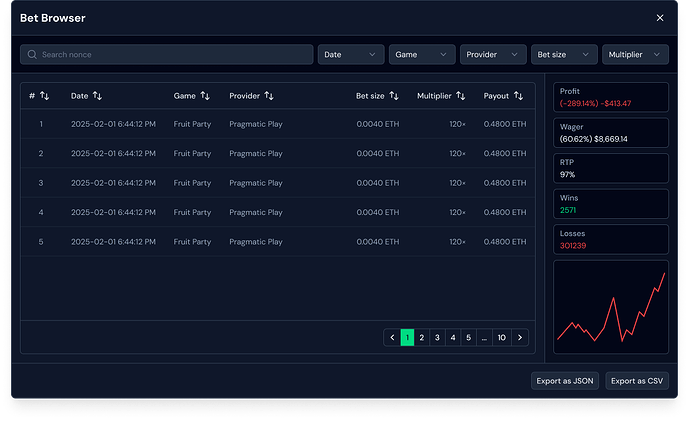Open the Bet size filter dropdown

(565, 54)
